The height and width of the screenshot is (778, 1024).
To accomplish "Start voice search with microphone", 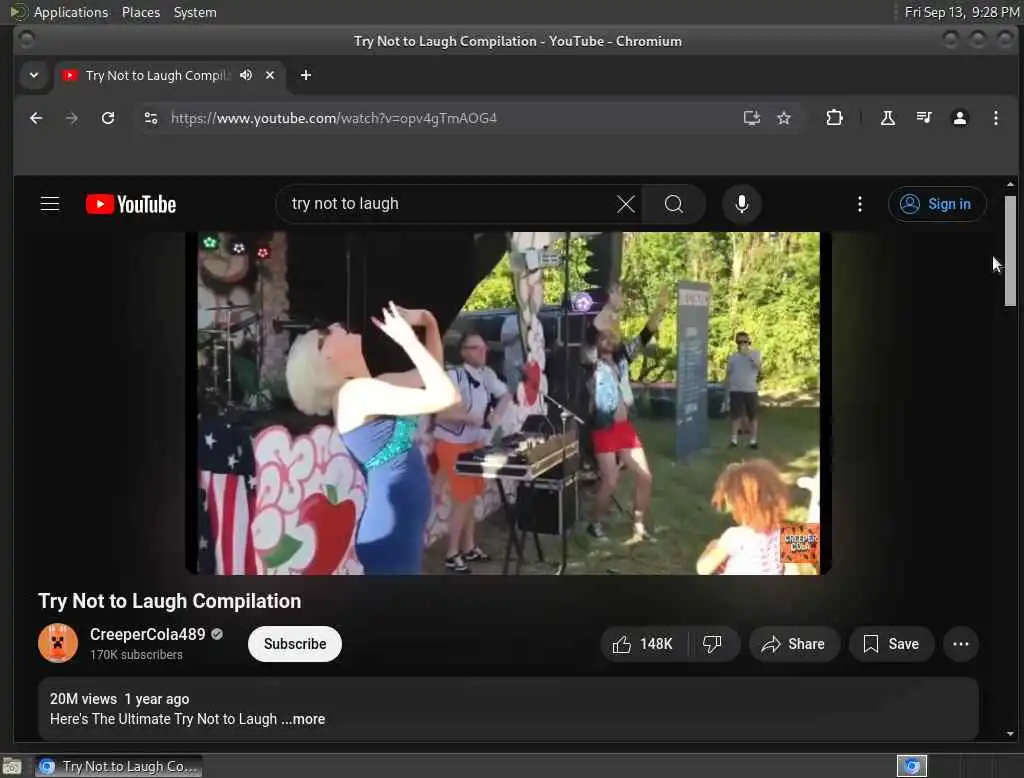I will tap(741, 204).
